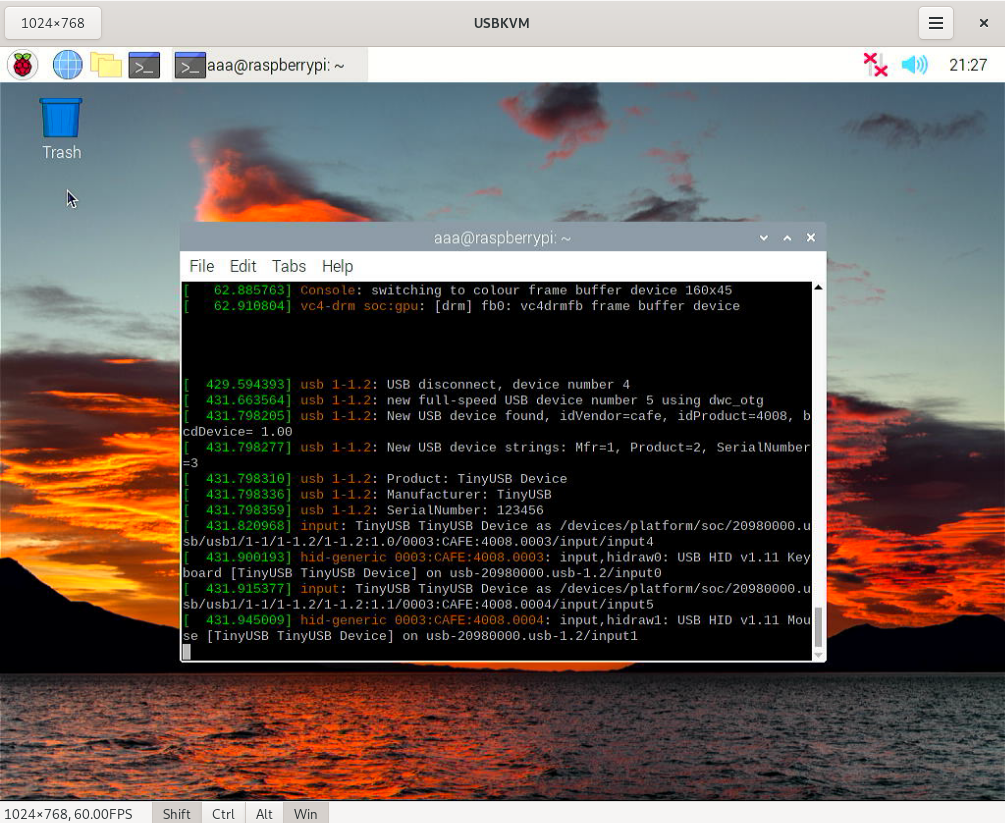Click the 'vc4-drm soc:gpu' log line
Image resolution: width=1005 pixels, height=823 pixels.
(x=461, y=306)
